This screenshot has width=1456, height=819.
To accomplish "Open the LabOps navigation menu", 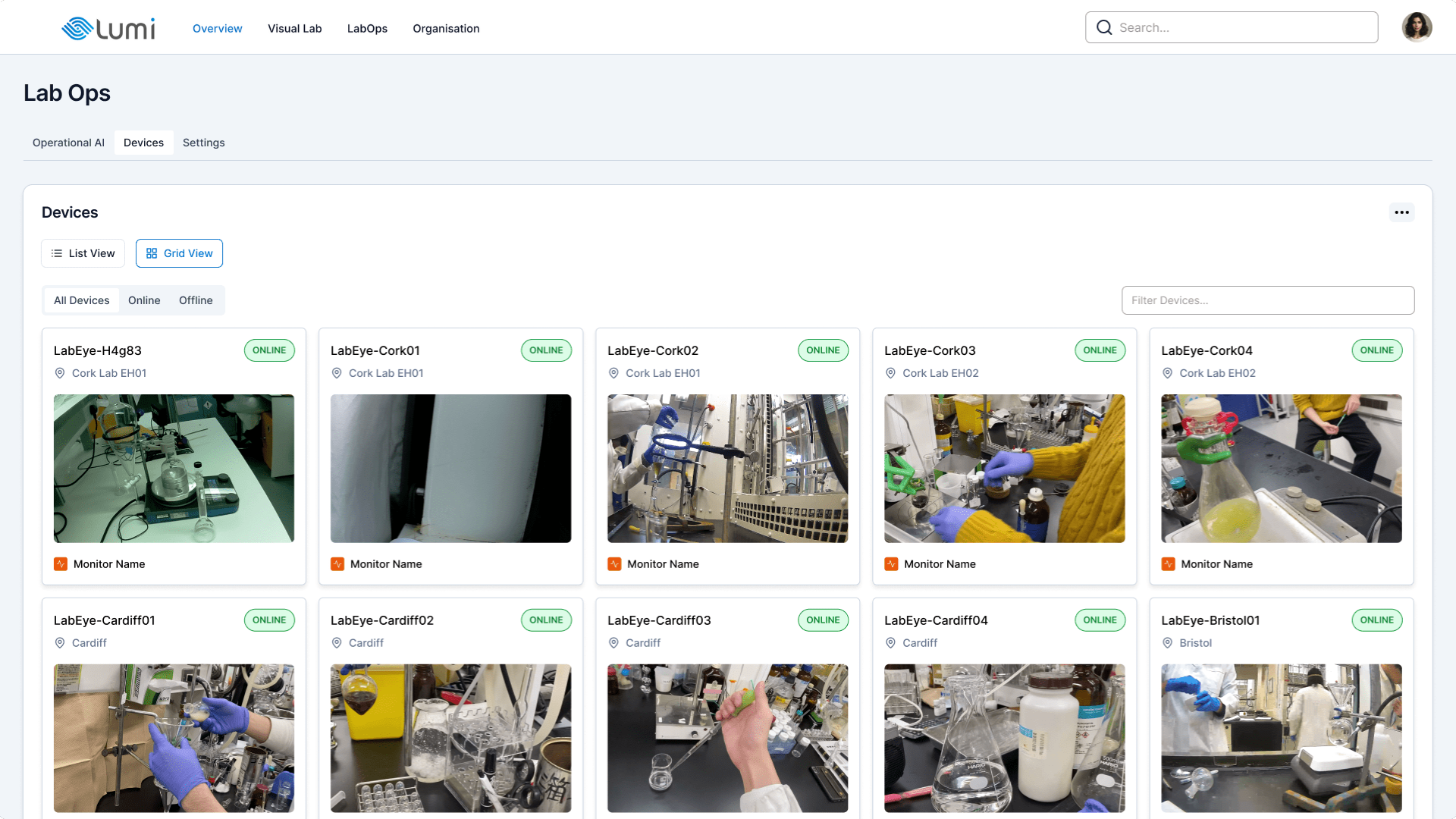I will (x=367, y=29).
